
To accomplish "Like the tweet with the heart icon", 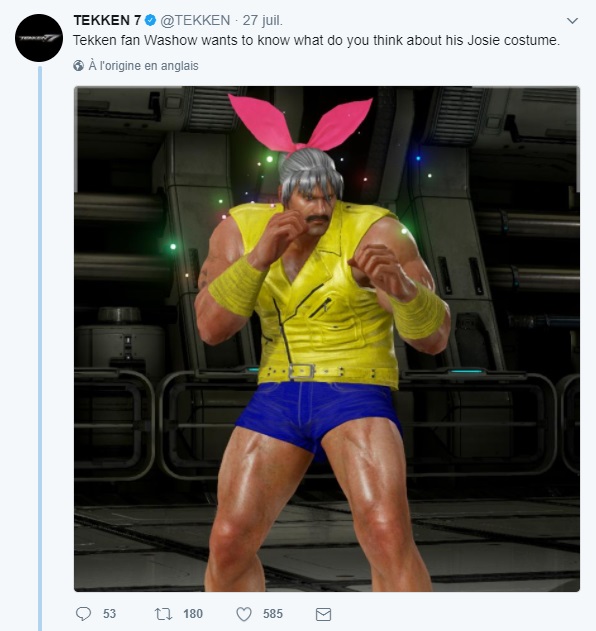I will click(243, 614).
